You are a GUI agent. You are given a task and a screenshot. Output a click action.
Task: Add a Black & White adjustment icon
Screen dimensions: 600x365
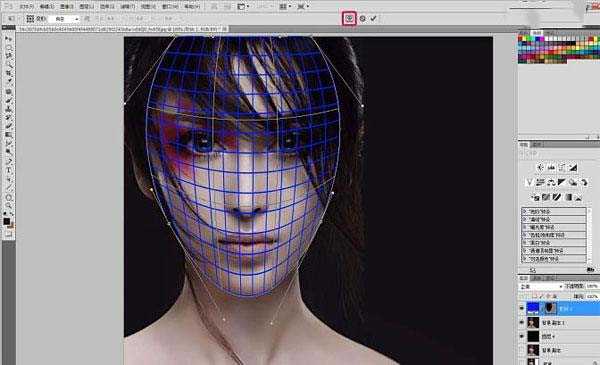[562, 182]
